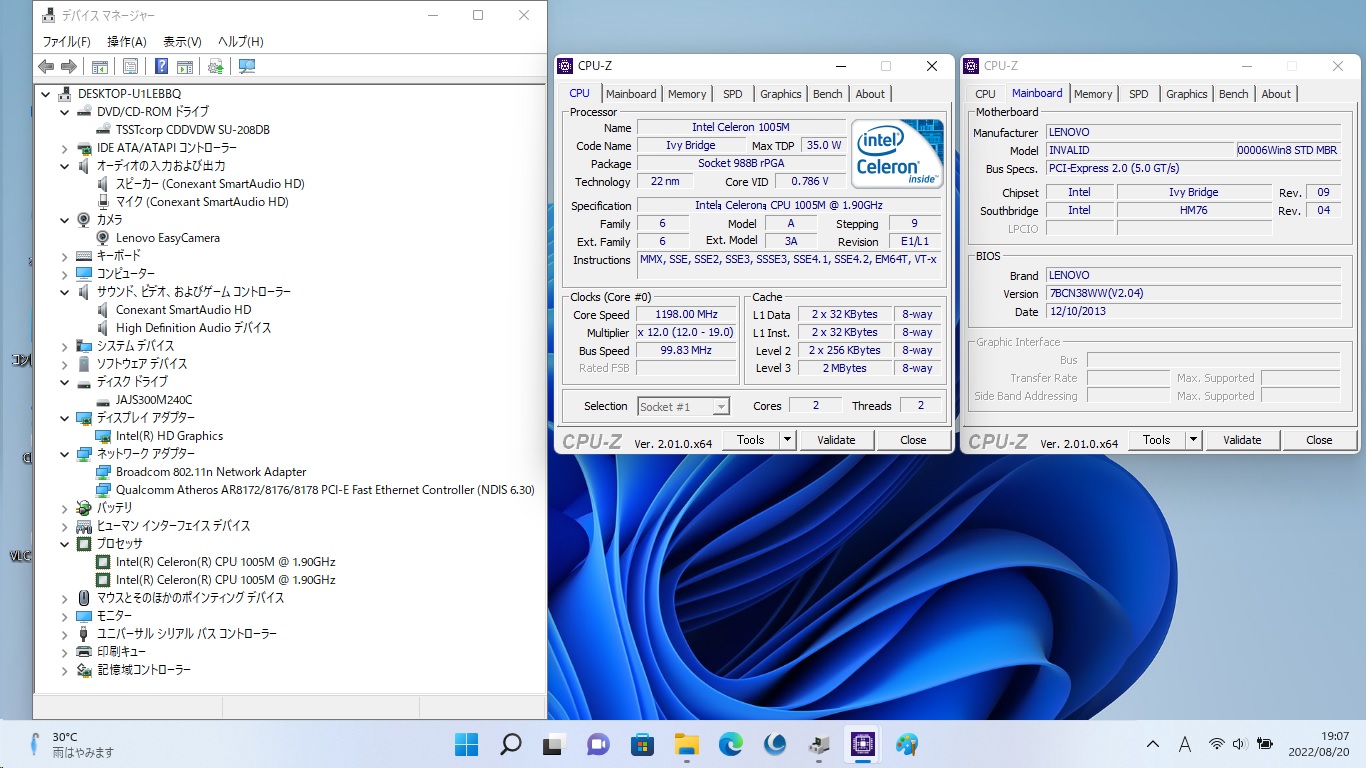Expand the バッテリ category

(65, 508)
